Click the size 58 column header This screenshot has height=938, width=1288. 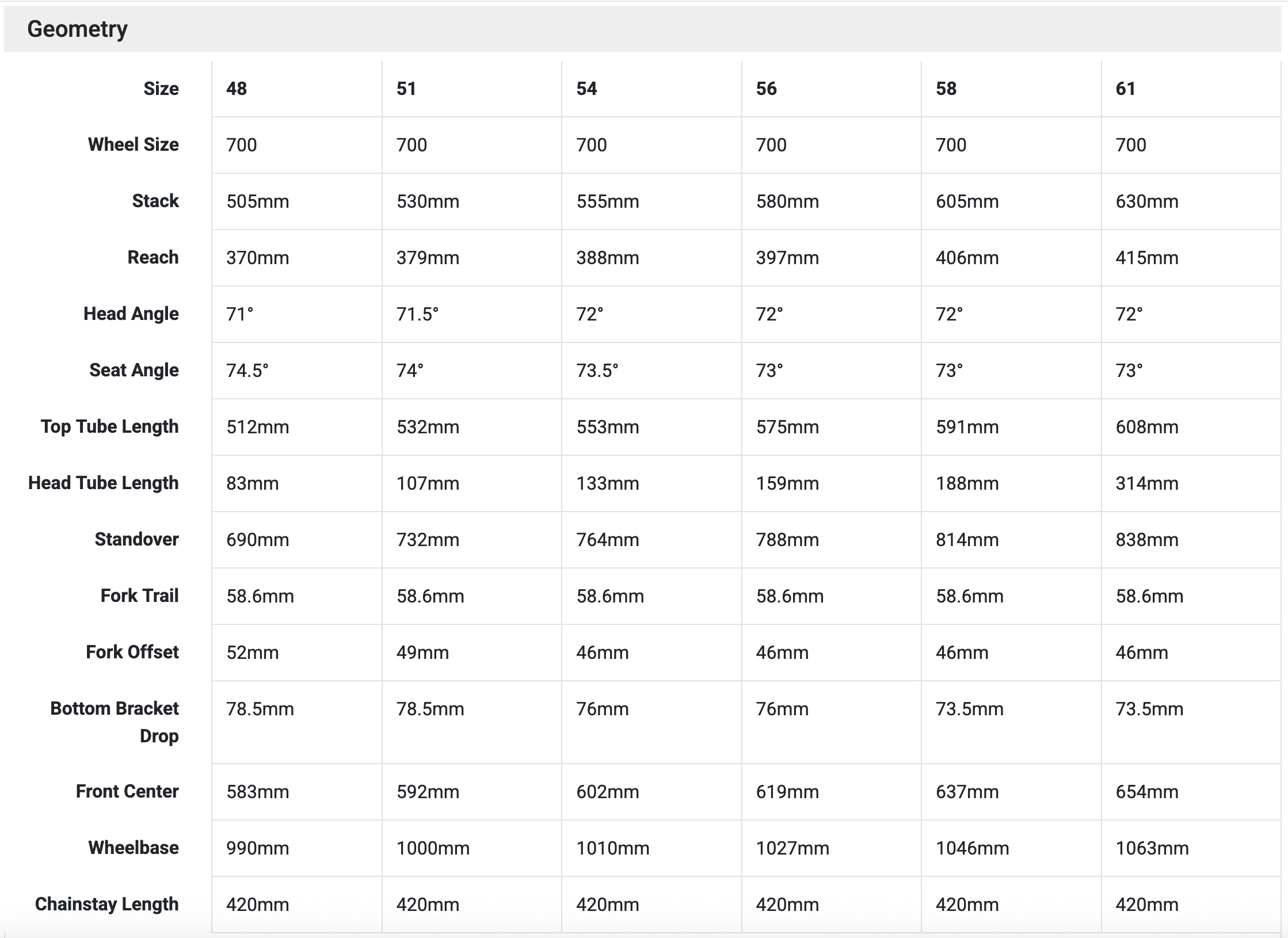[x=946, y=89]
